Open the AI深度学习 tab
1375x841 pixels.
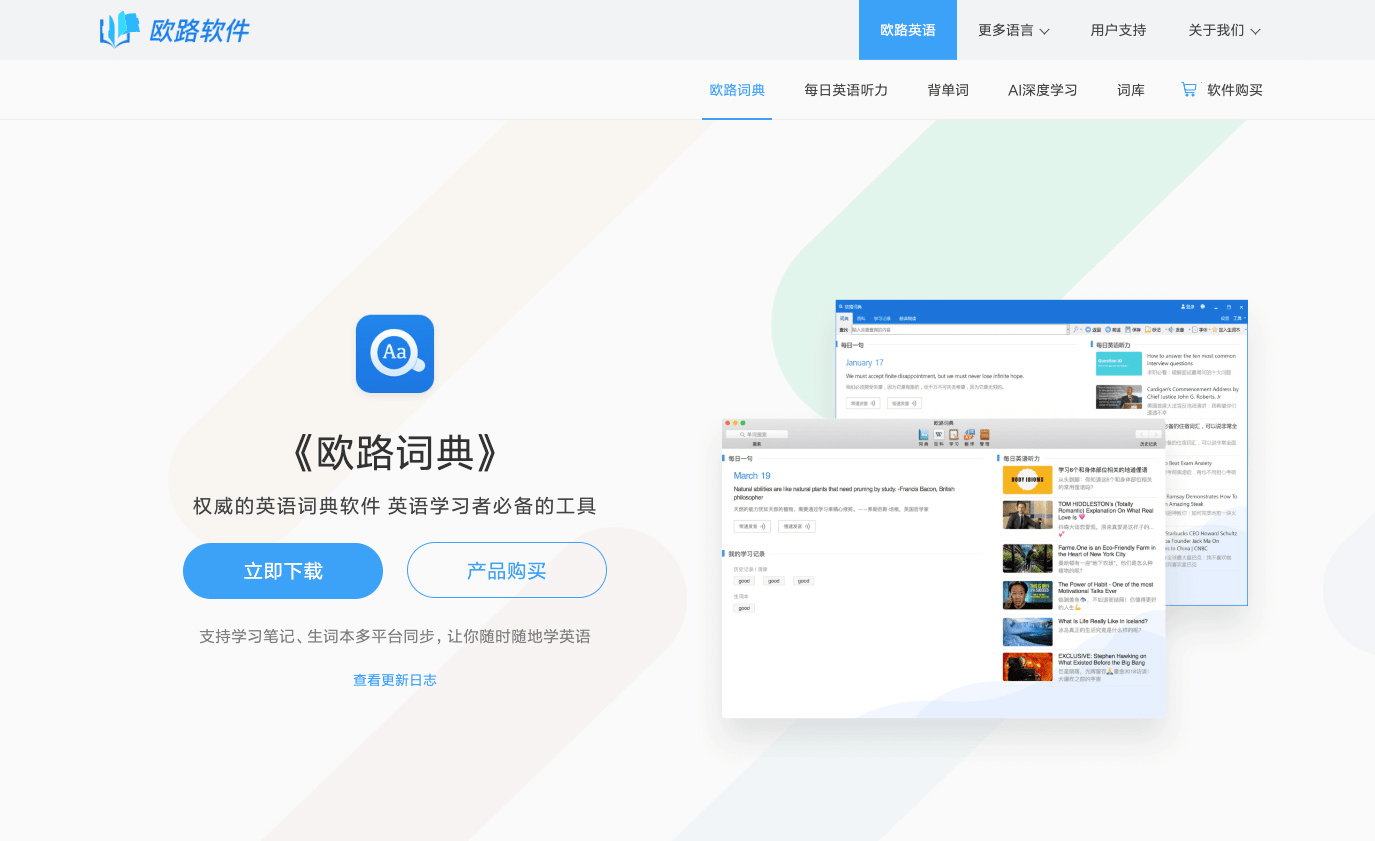tap(1042, 90)
